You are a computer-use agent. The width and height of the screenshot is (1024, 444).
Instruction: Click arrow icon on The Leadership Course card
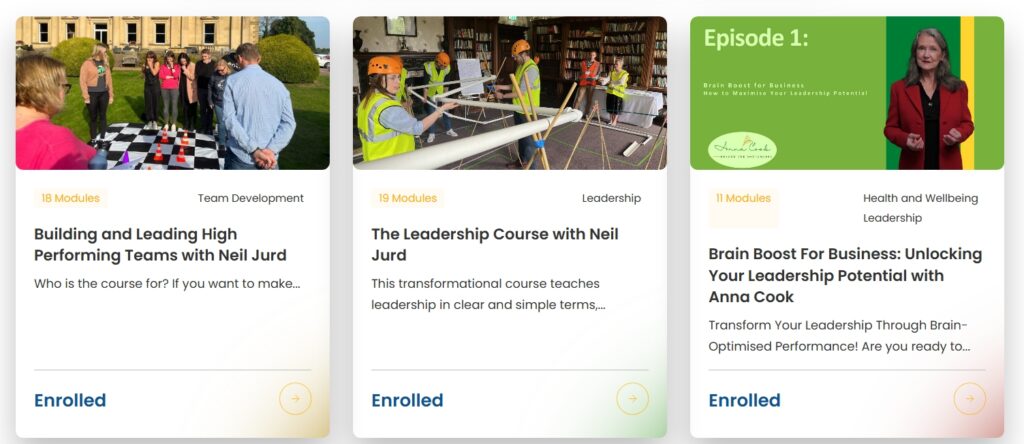632,399
